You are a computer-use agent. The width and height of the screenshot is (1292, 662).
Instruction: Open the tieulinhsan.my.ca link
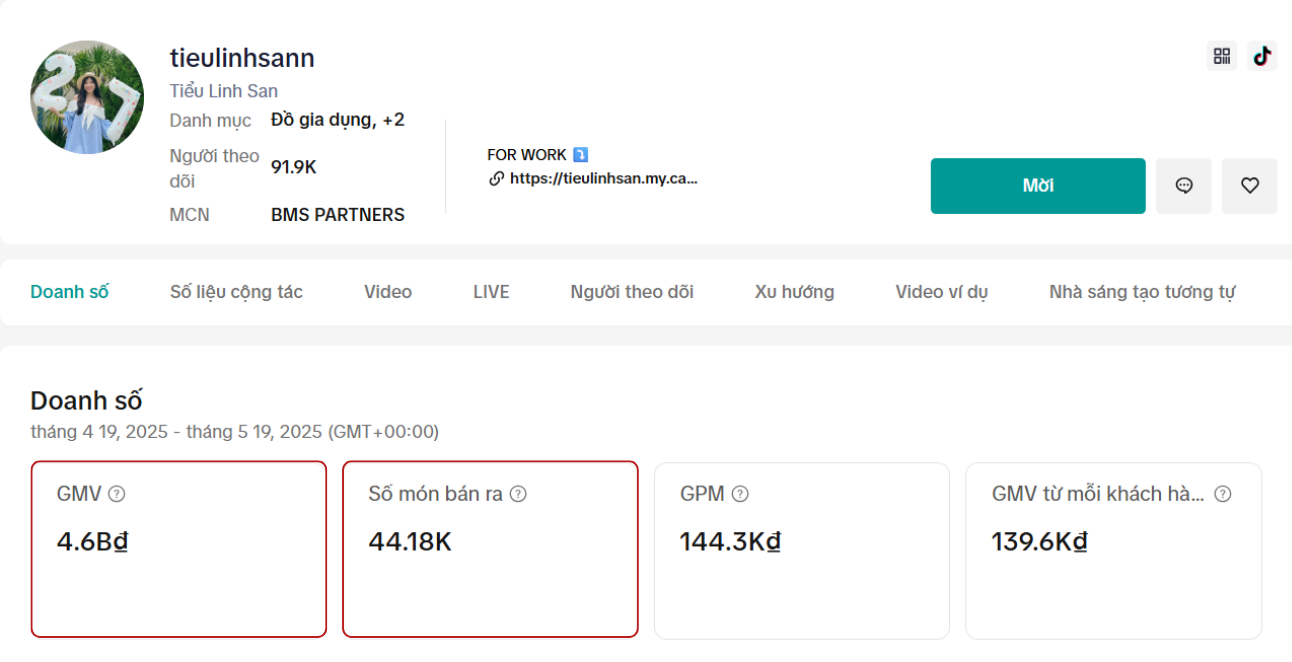[x=603, y=179]
